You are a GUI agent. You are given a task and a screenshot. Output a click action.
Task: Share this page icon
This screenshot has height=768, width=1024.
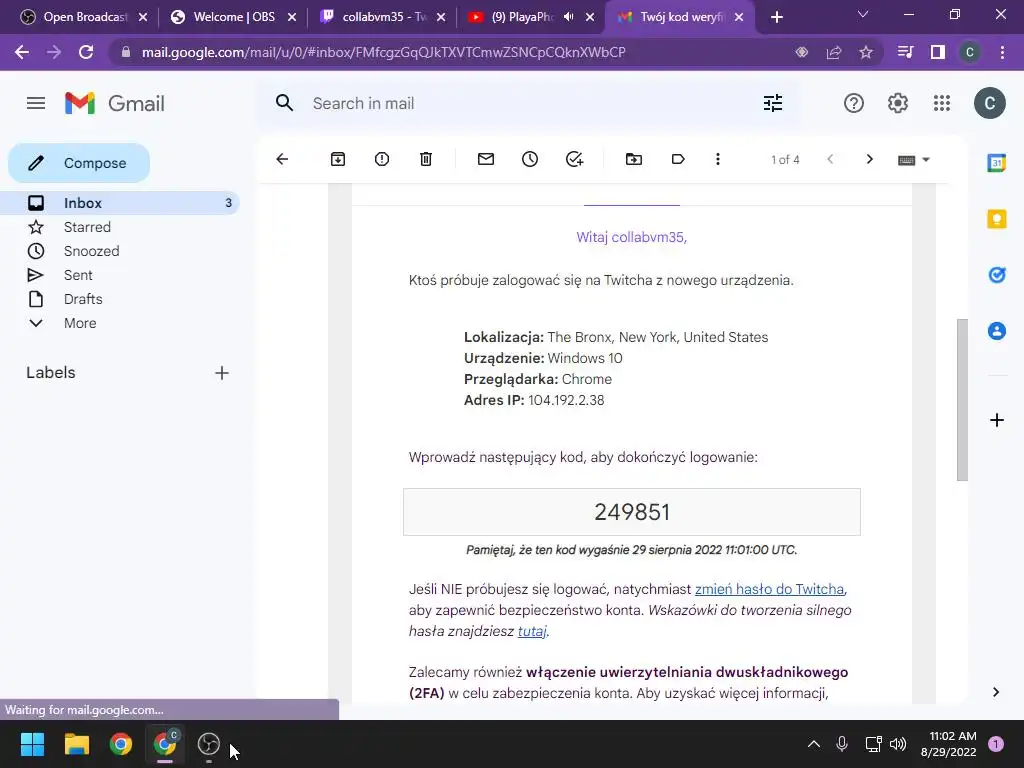tap(834, 52)
